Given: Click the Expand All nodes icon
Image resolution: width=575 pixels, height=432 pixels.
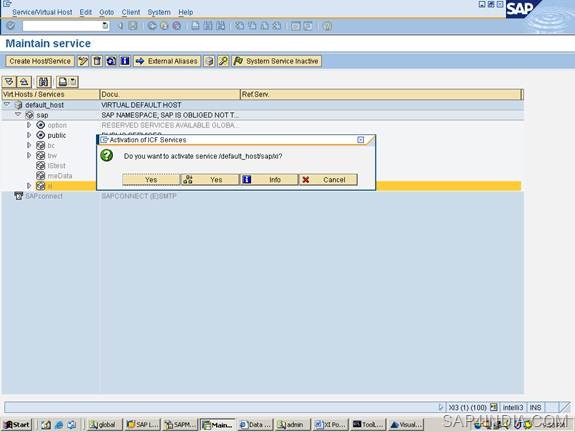Looking at the screenshot, I should [9, 82].
